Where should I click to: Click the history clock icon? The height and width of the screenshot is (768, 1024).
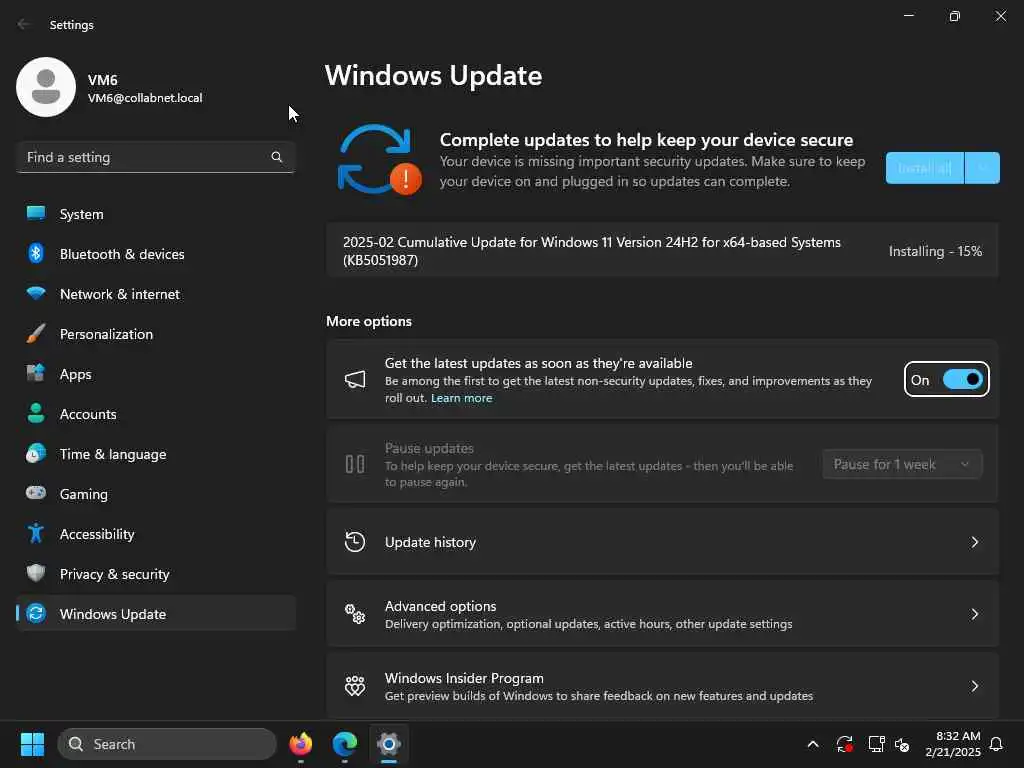click(355, 542)
